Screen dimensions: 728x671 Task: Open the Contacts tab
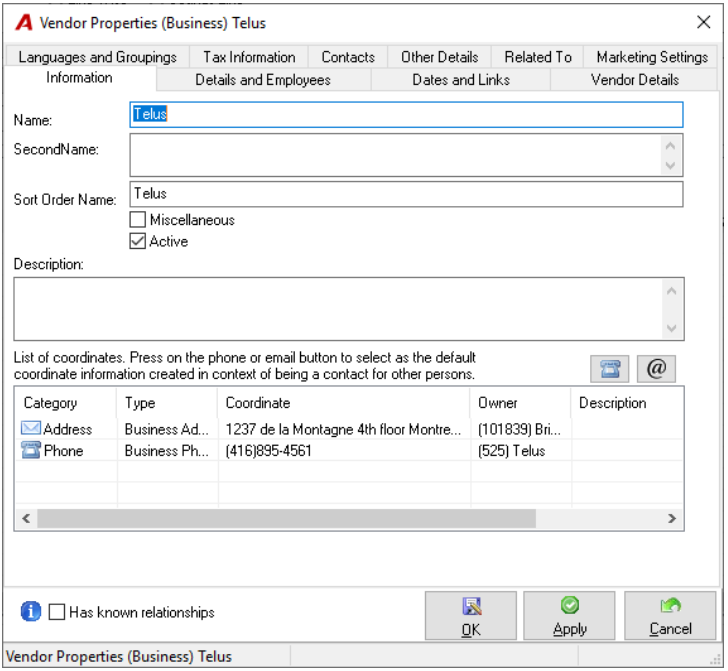coord(348,57)
